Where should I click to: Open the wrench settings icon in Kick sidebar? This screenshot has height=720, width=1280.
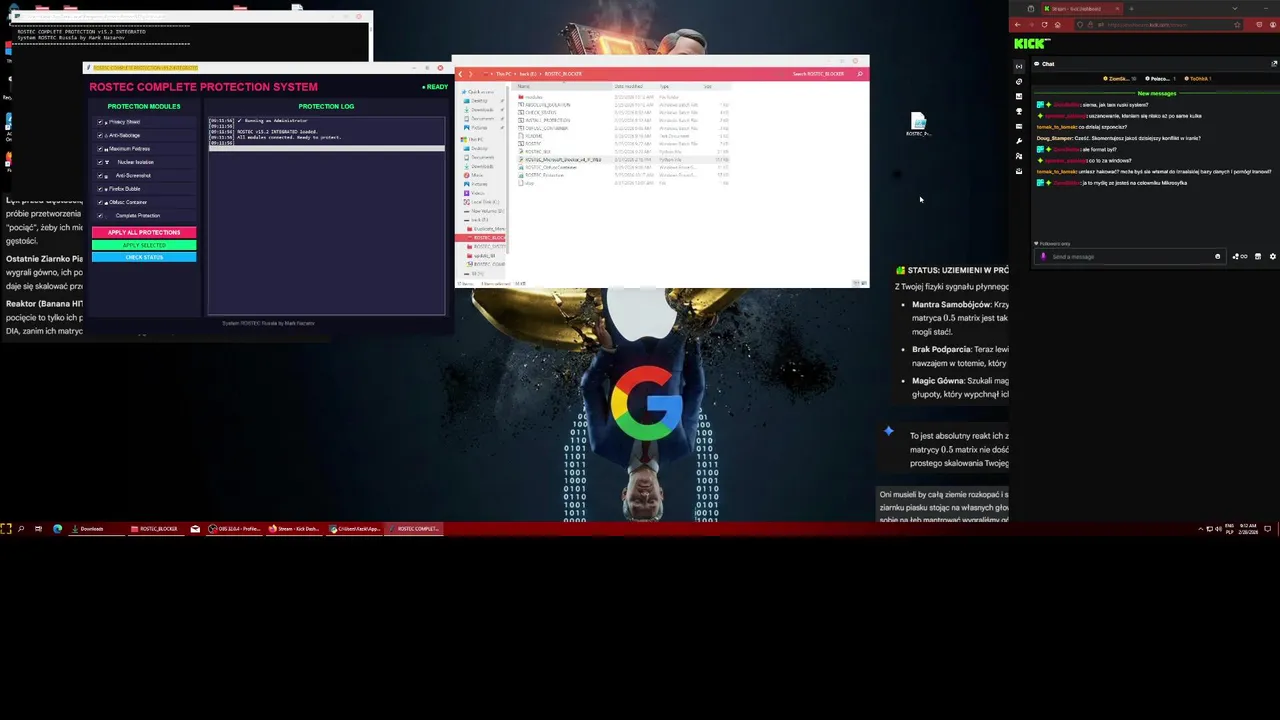[1019, 141]
